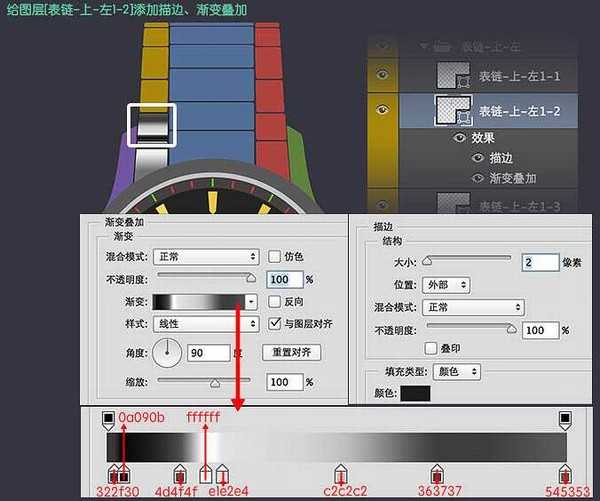The width and height of the screenshot is (600, 501).
Task: Click the 重置对齐 button
Action: coord(292,352)
